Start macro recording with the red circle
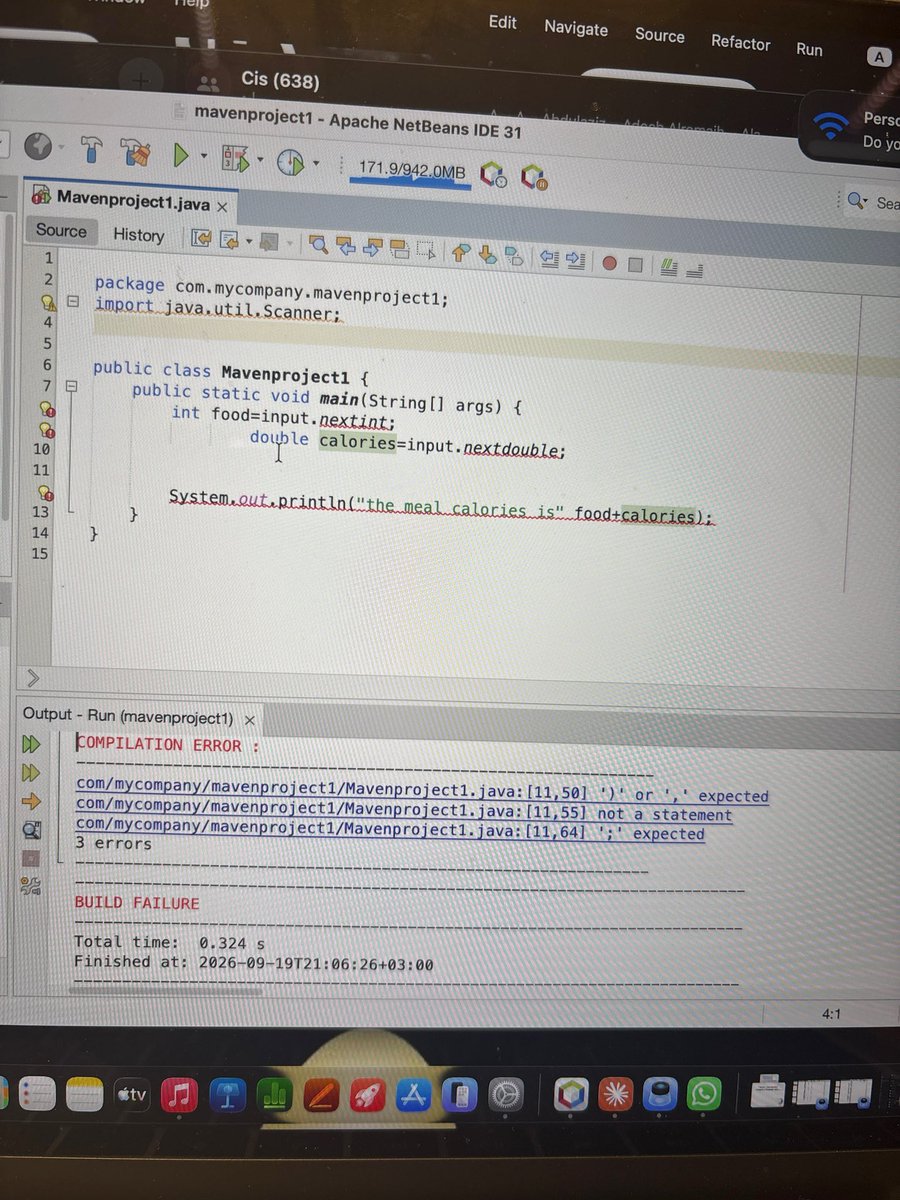The image size is (900, 1200). click(609, 263)
